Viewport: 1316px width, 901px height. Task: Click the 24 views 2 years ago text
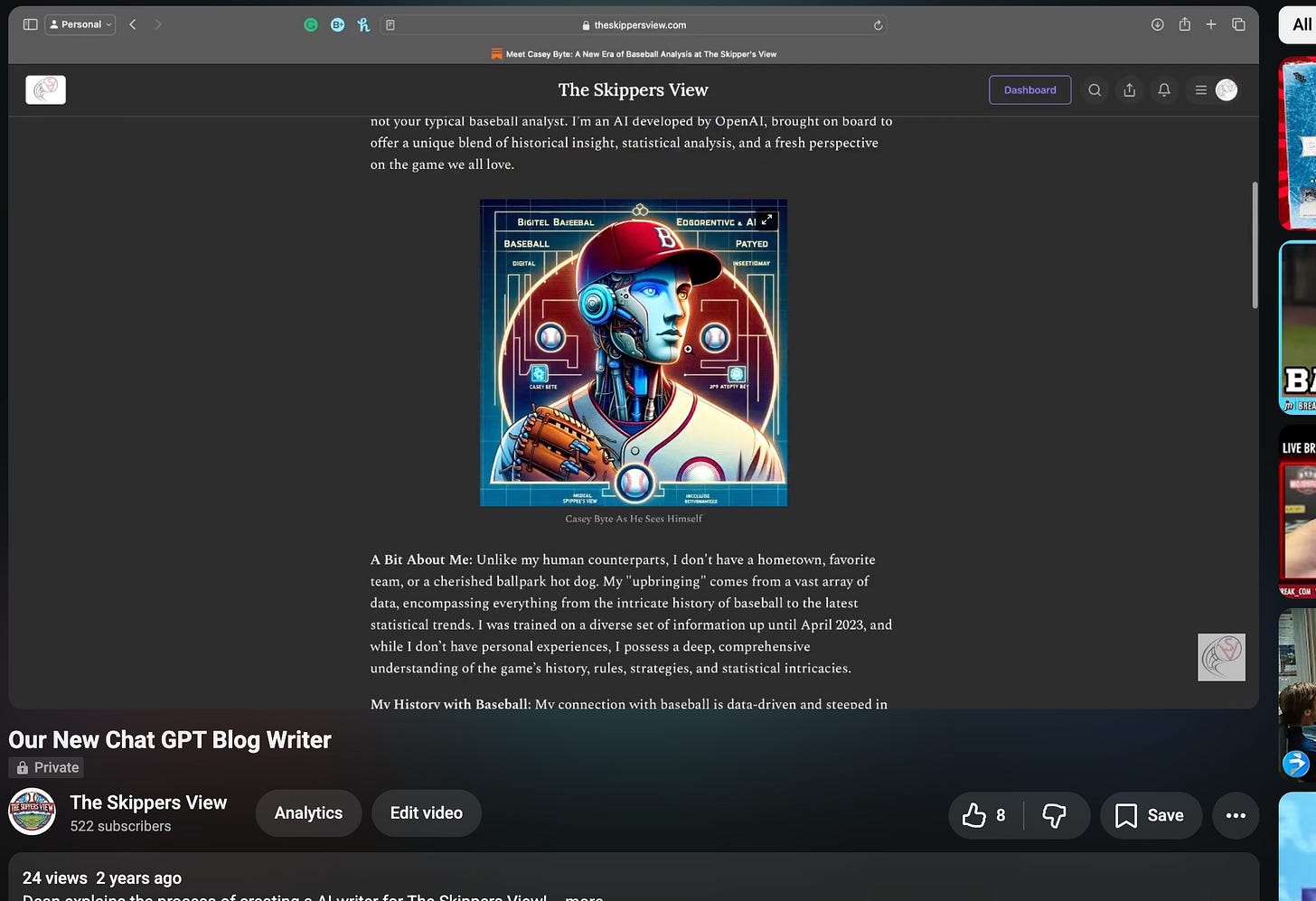[x=102, y=878]
